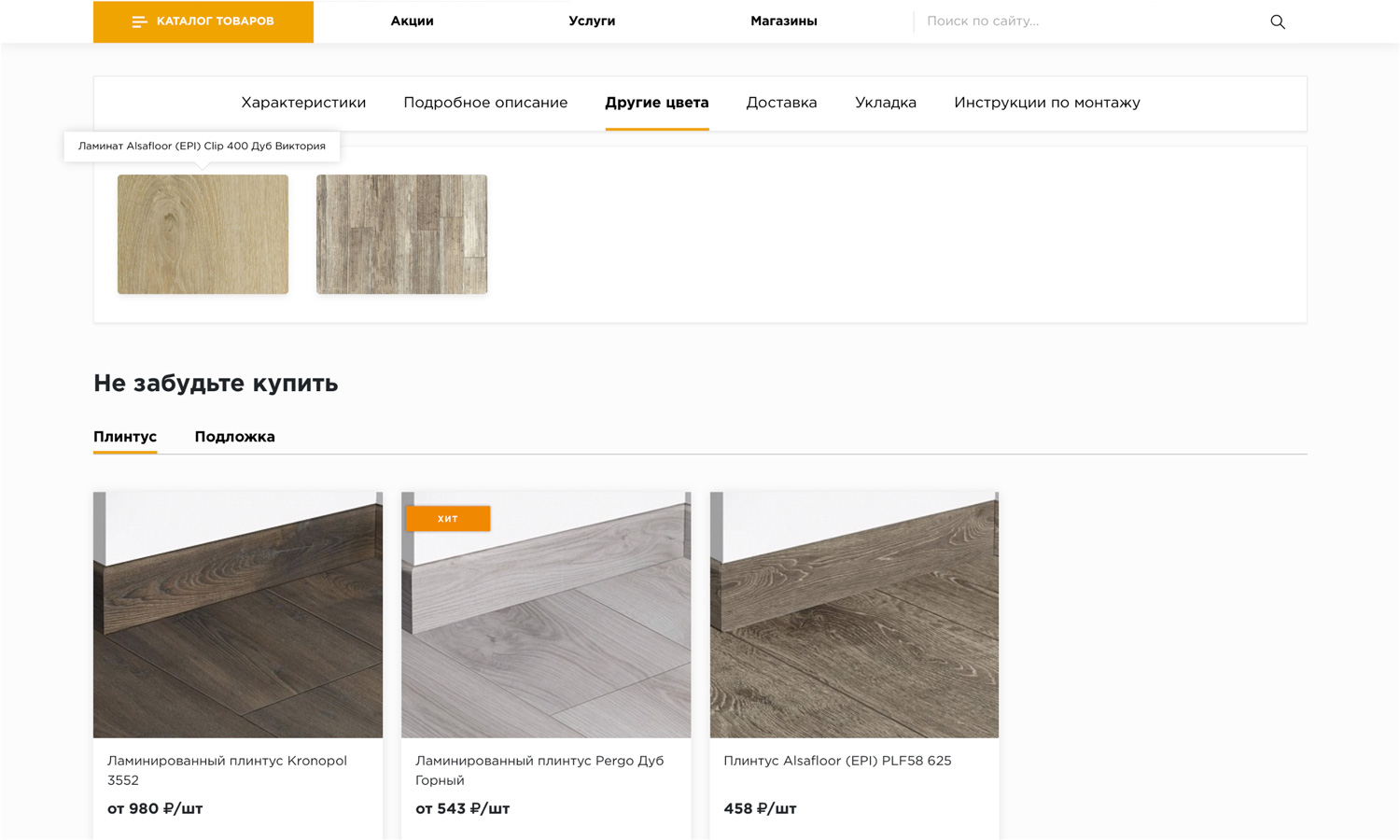Switch to the Характеристики tab

click(x=303, y=103)
